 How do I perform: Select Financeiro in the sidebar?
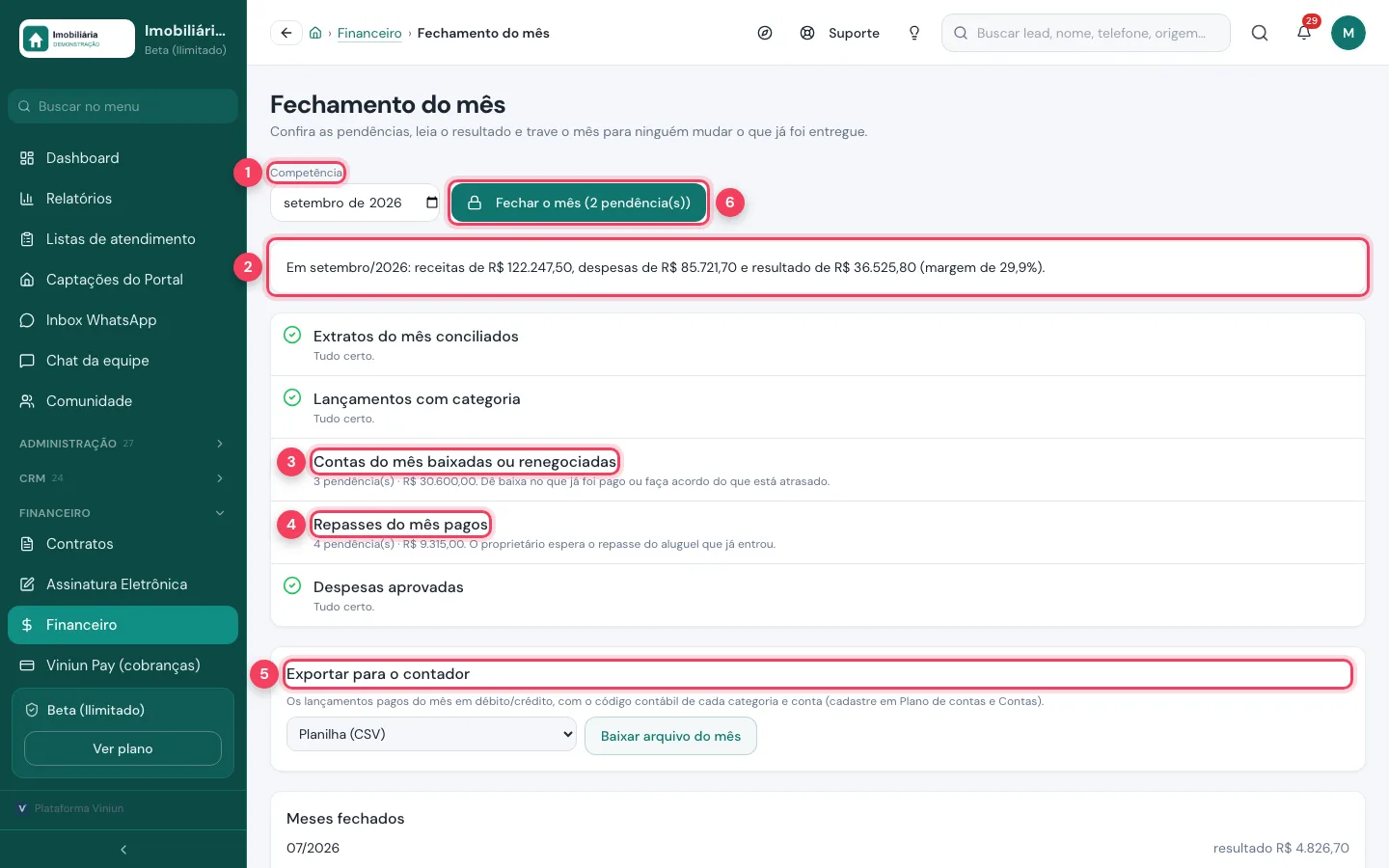pyautogui.click(x=123, y=625)
